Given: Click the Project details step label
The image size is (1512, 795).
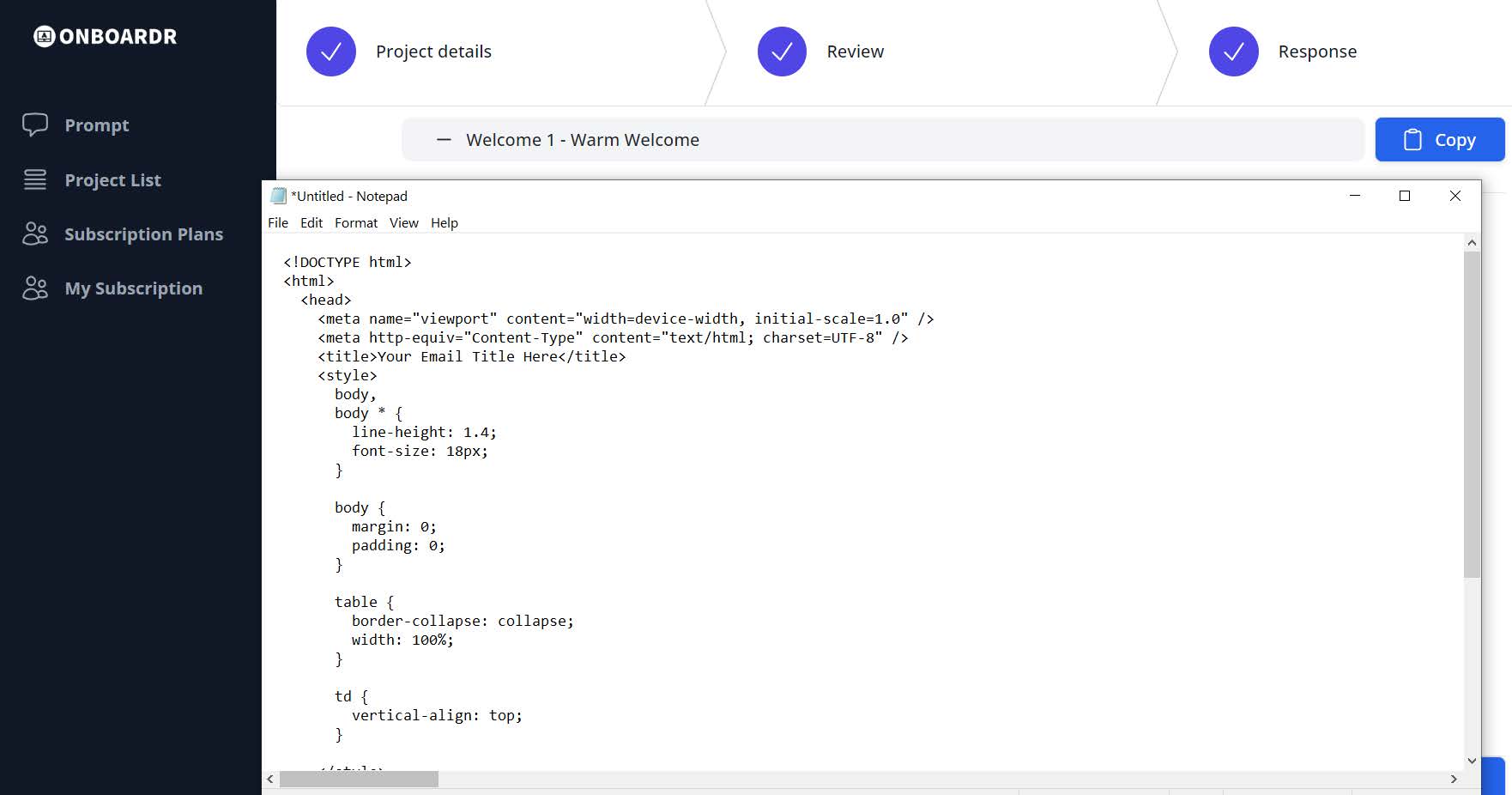Looking at the screenshot, I should 433,52.
